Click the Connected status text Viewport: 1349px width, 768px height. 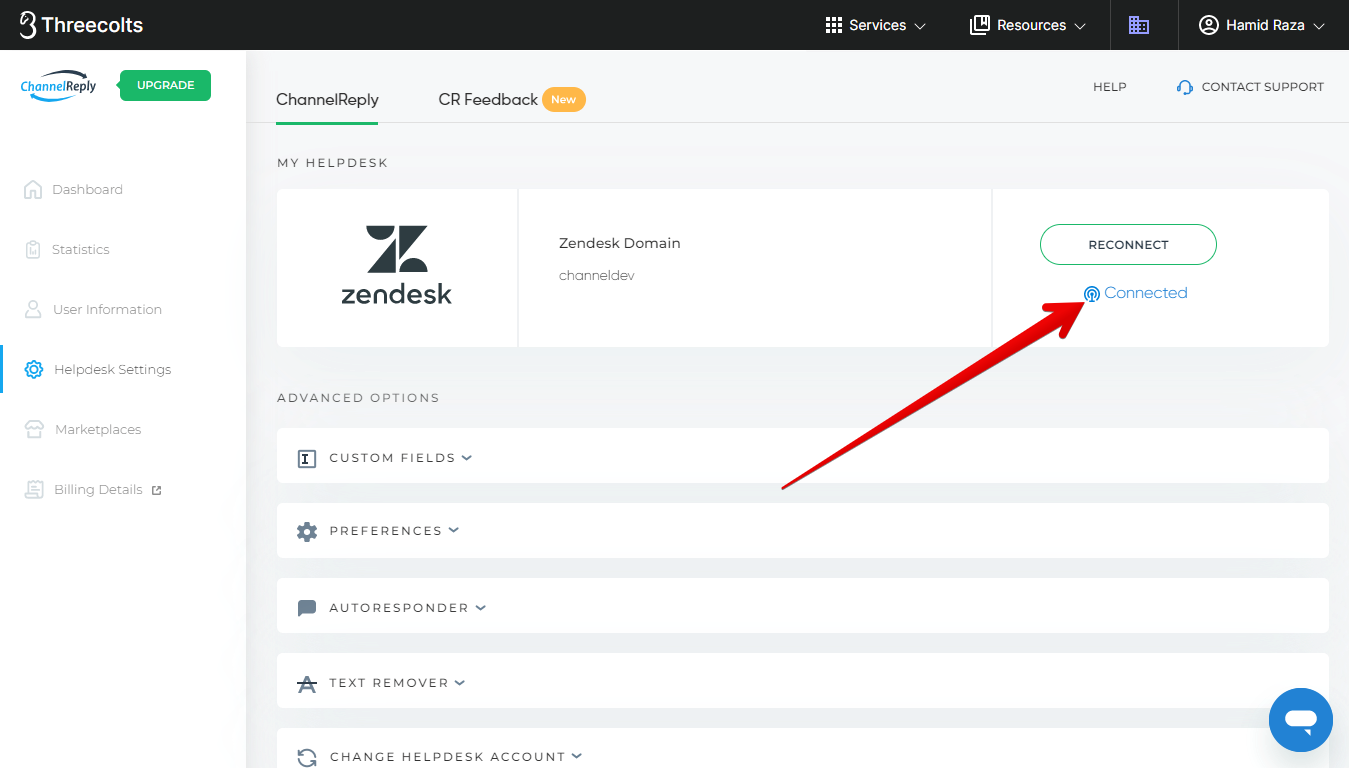point(1146,293)
